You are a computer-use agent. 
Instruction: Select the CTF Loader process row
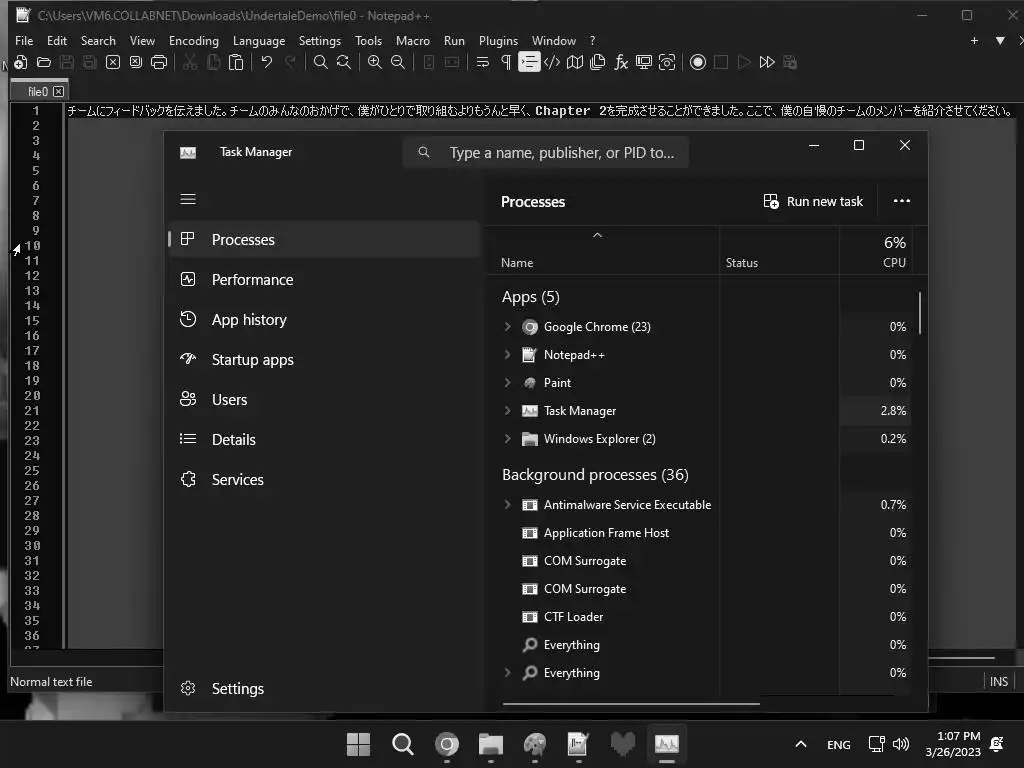pos(699,616)
